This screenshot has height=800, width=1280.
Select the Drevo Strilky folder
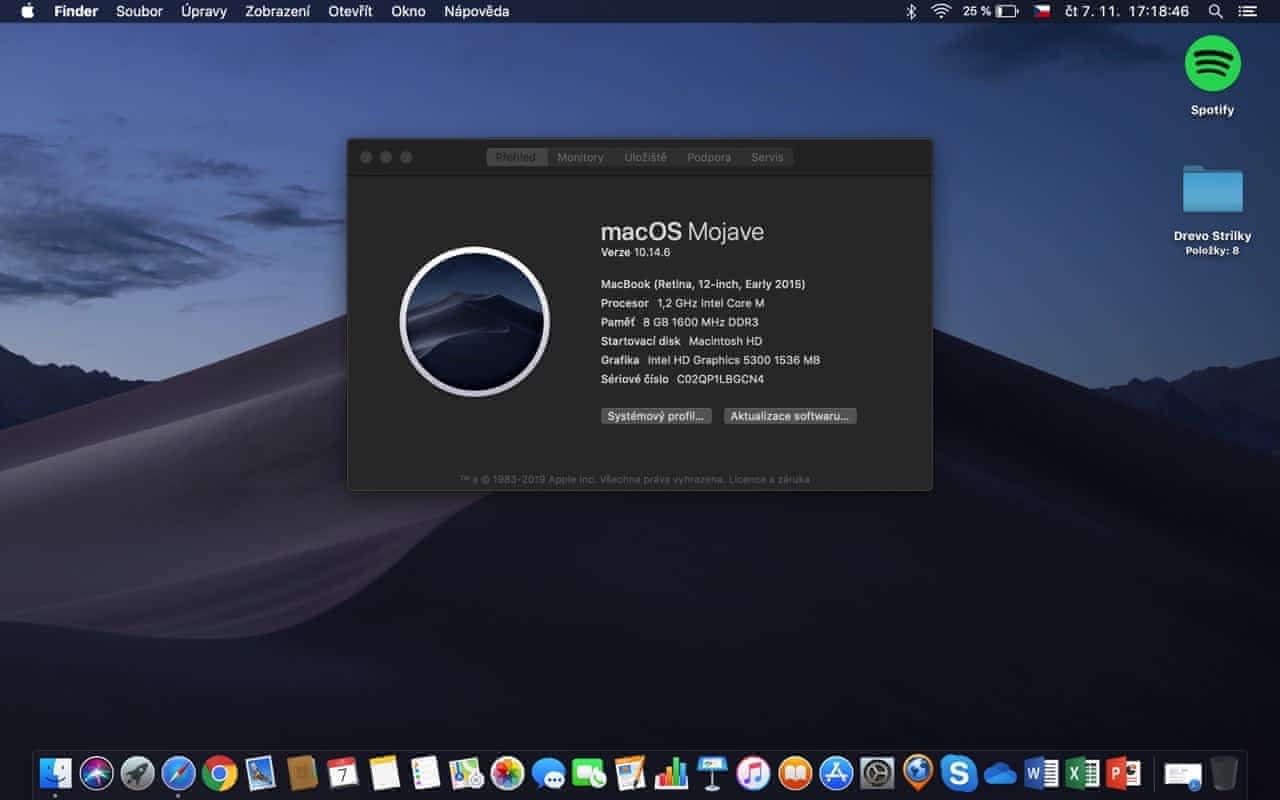pos(1212,190)
